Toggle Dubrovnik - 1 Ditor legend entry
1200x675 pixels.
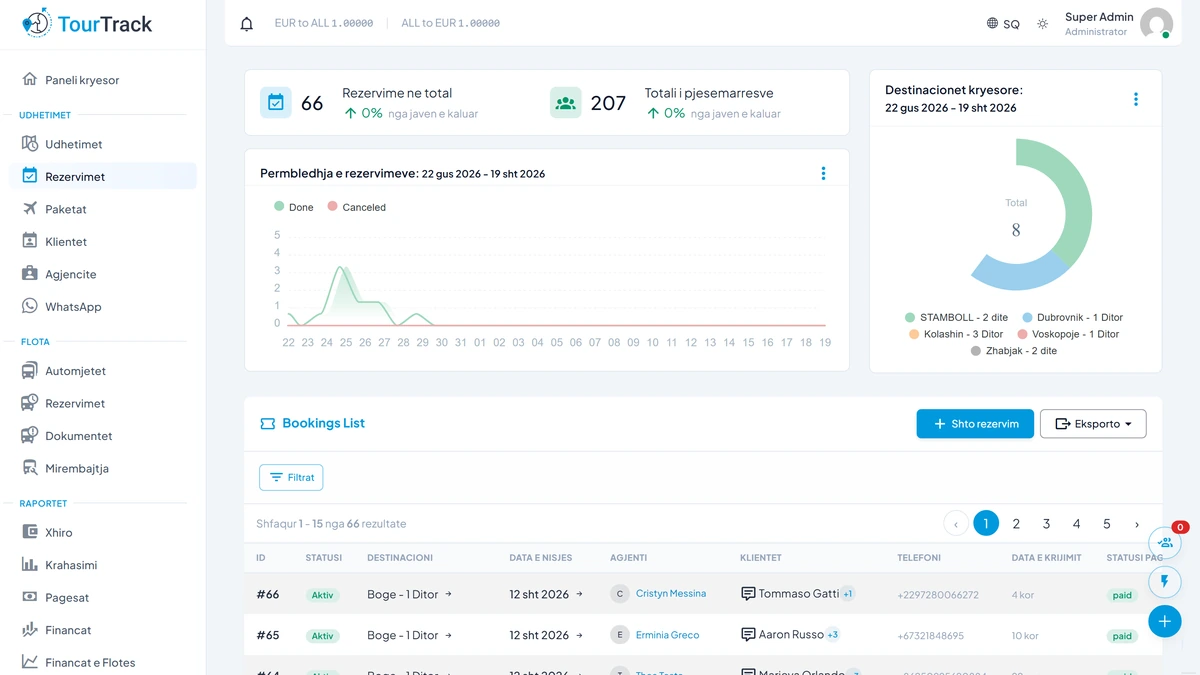point(1072,317)
